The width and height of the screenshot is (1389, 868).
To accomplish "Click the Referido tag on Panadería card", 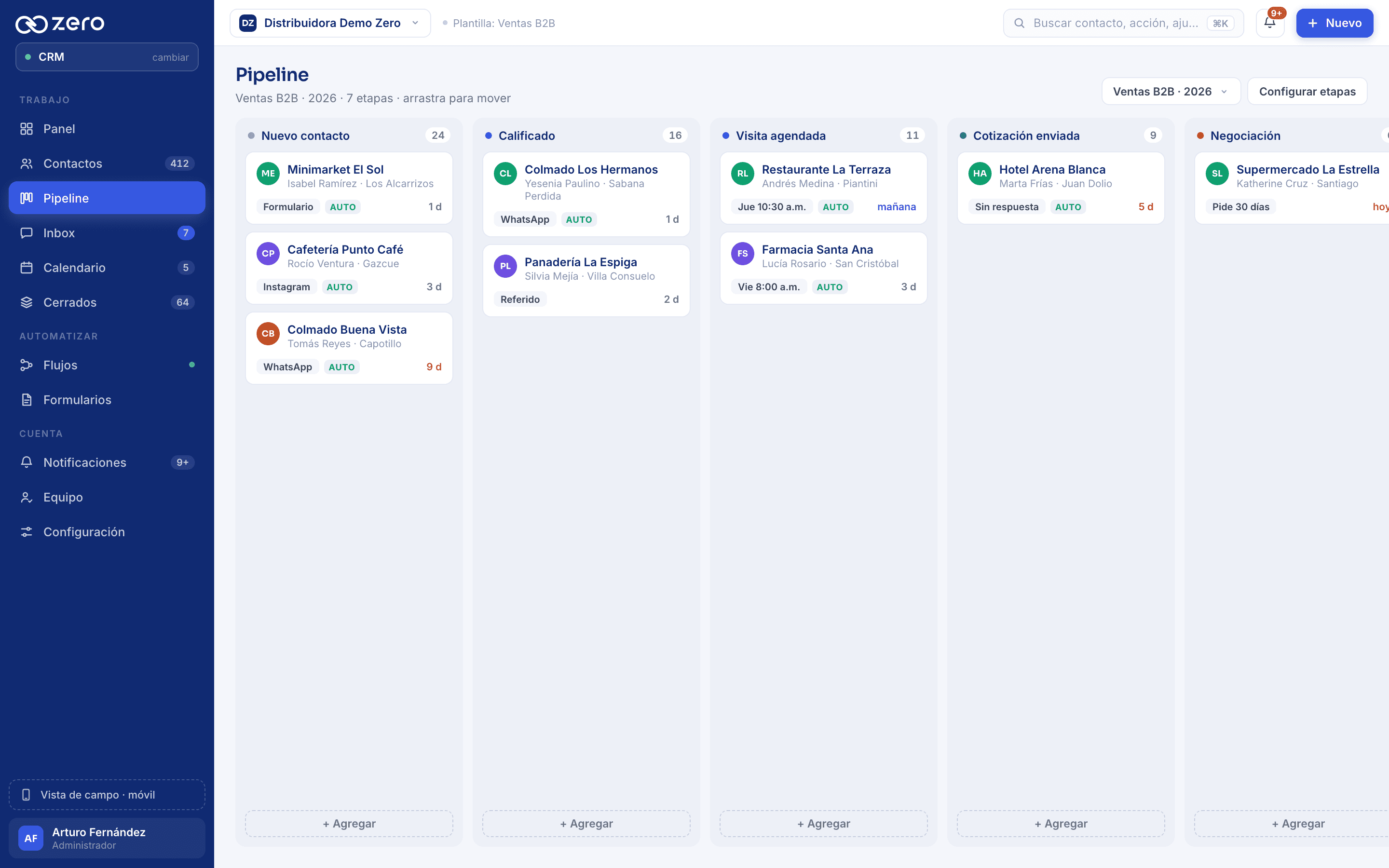I will tap(520, 299).
